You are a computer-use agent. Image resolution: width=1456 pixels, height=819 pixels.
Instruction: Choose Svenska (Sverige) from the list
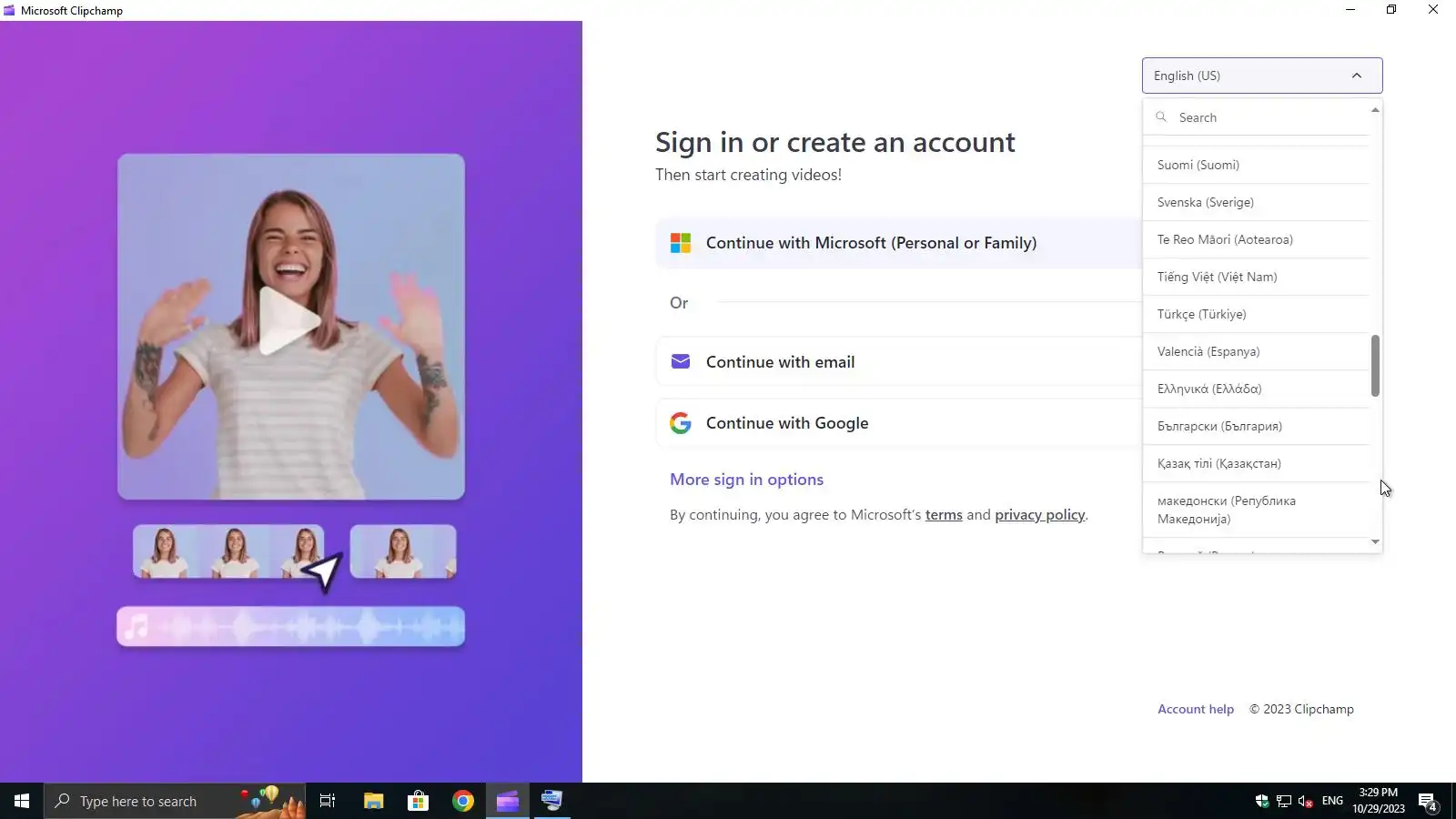(x=1256, y=202)
